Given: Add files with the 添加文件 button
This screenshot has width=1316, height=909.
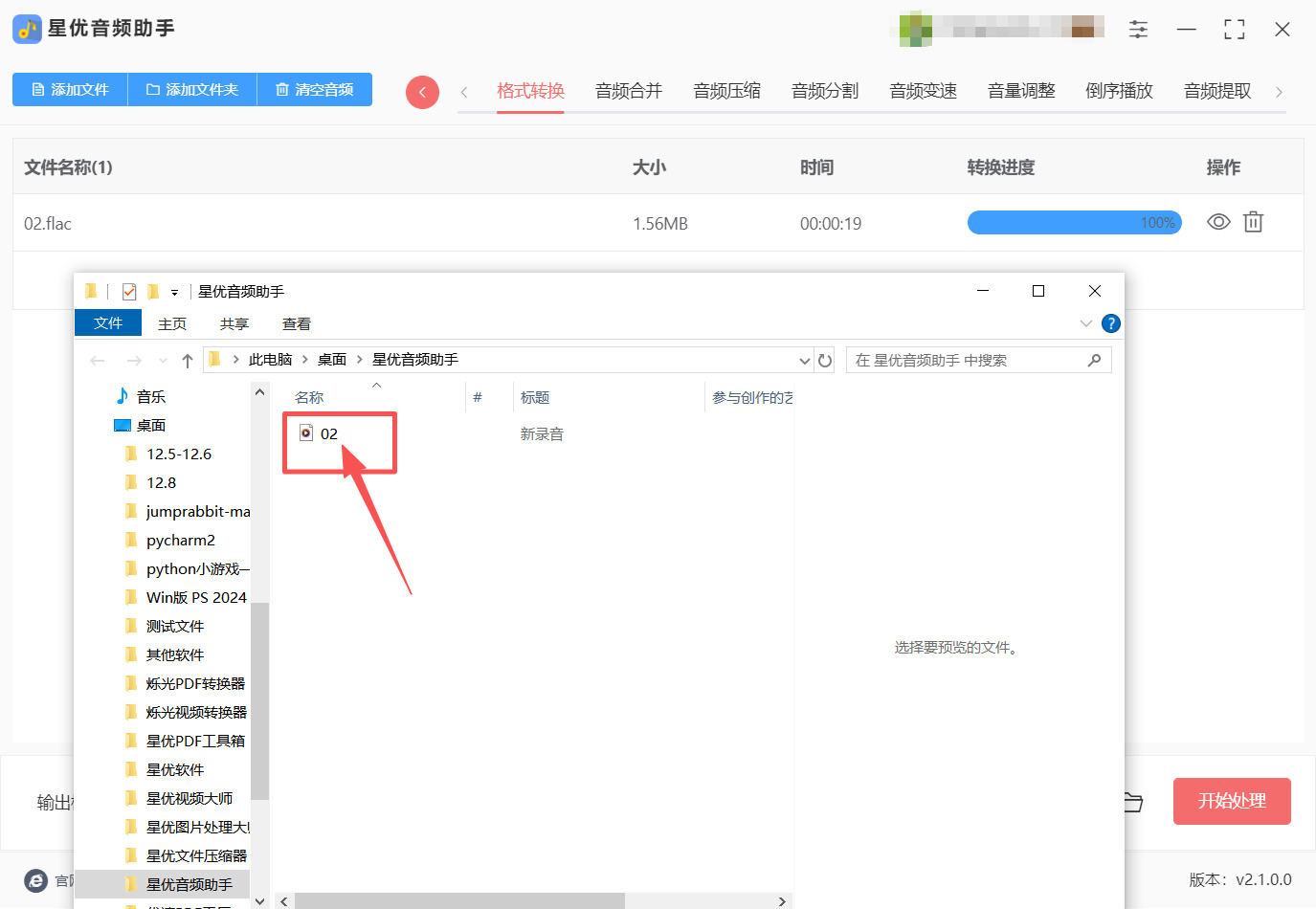Looking at the screenshot, I should click(70, 90).
